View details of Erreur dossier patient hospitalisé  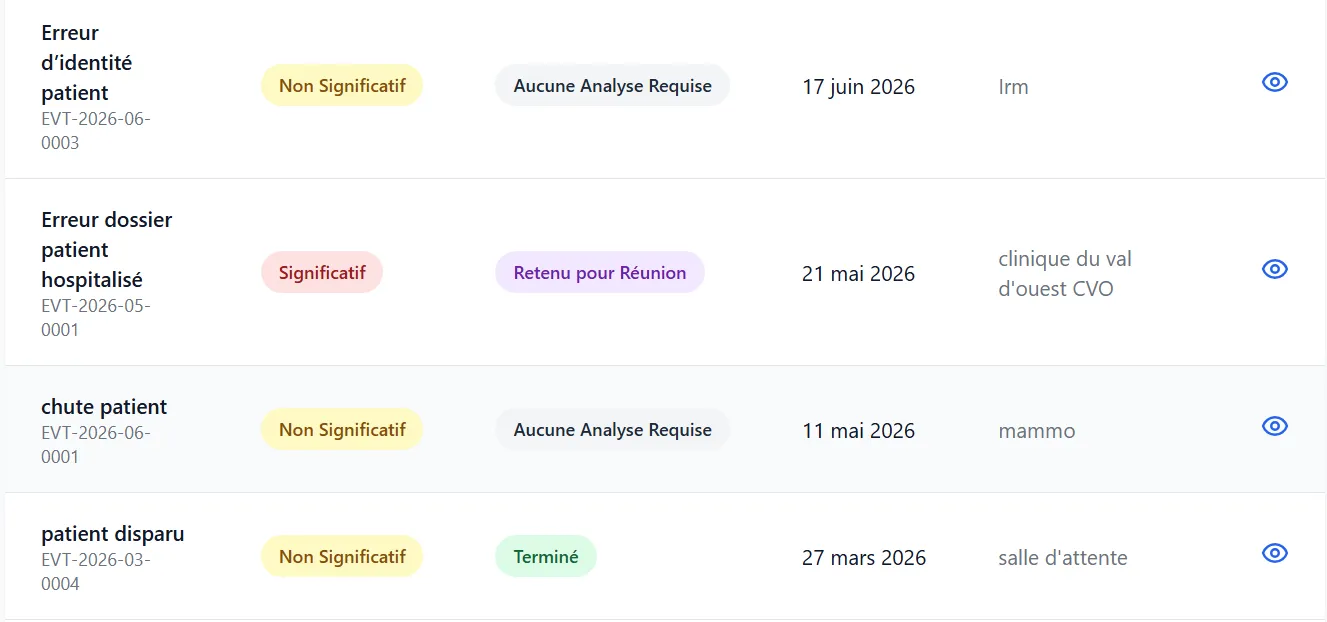coord(1274,269)
